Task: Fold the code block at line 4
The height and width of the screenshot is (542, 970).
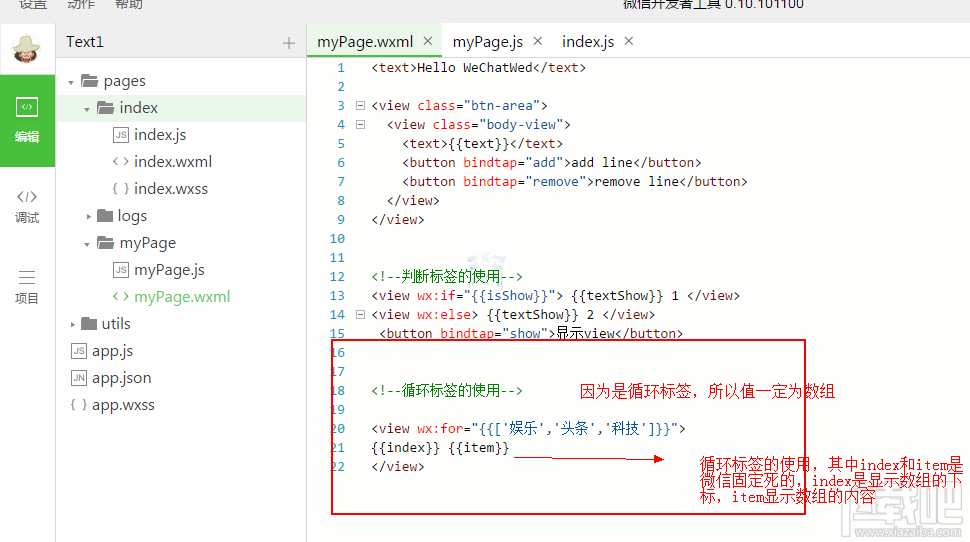Action: [360, 124]
